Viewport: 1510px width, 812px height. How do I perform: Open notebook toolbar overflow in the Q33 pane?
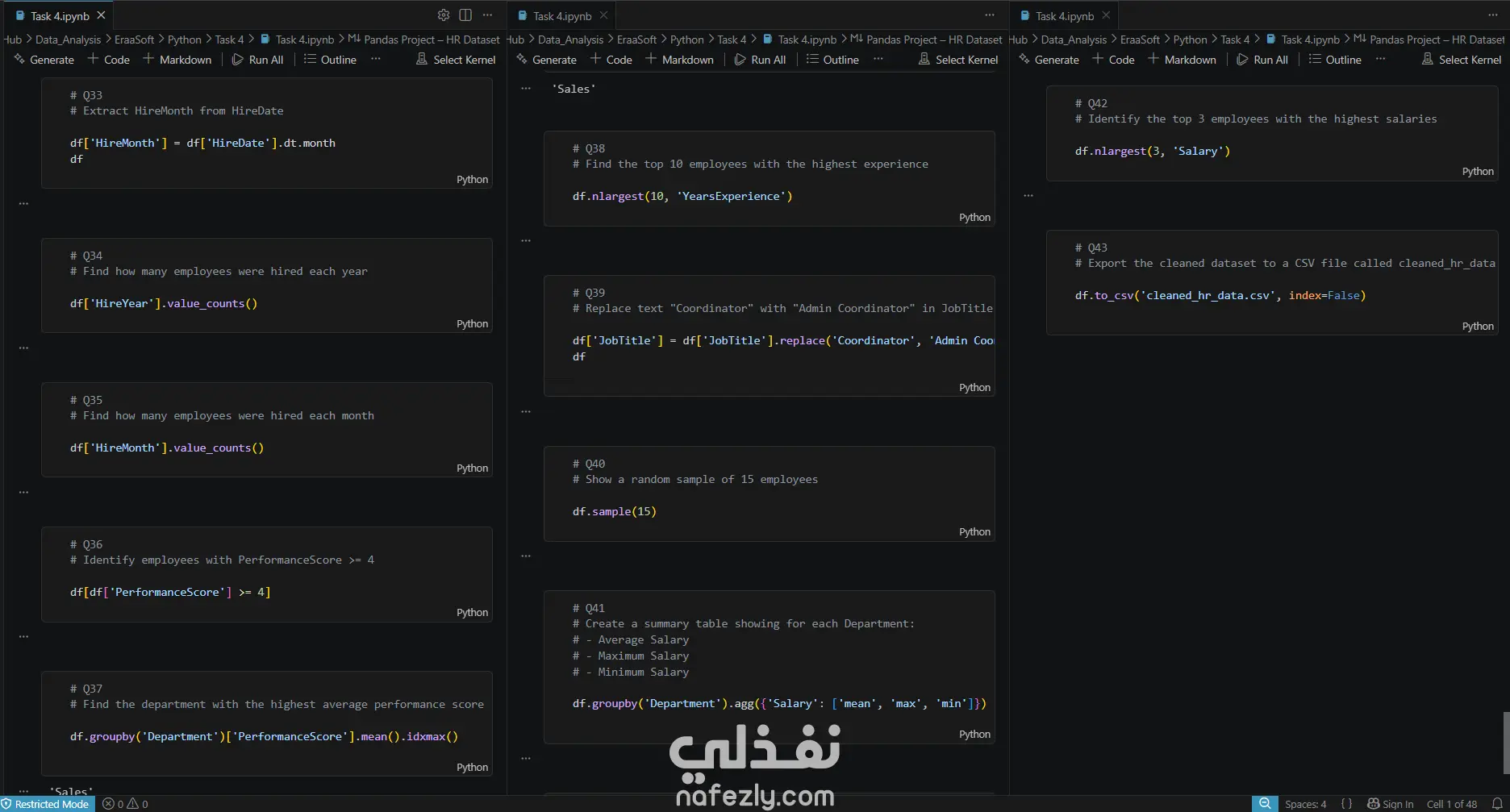pos(376,59)
